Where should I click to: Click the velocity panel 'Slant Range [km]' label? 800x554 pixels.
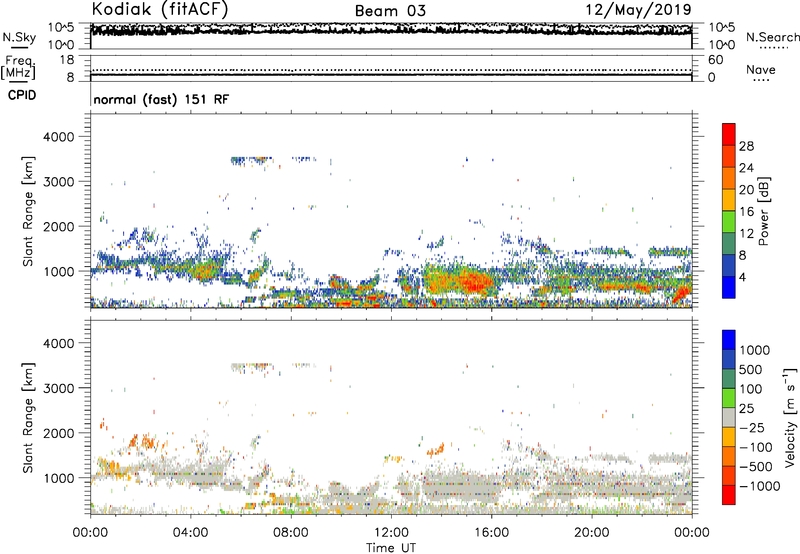[28, 418]
